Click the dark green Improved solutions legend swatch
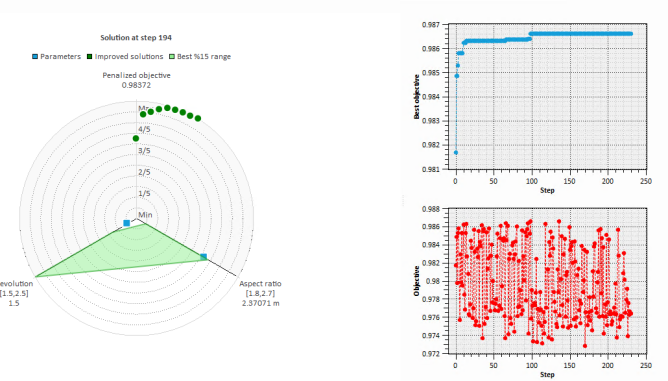Image resolution: width=668 pixels, height=381 pixels. pos(89,57)
